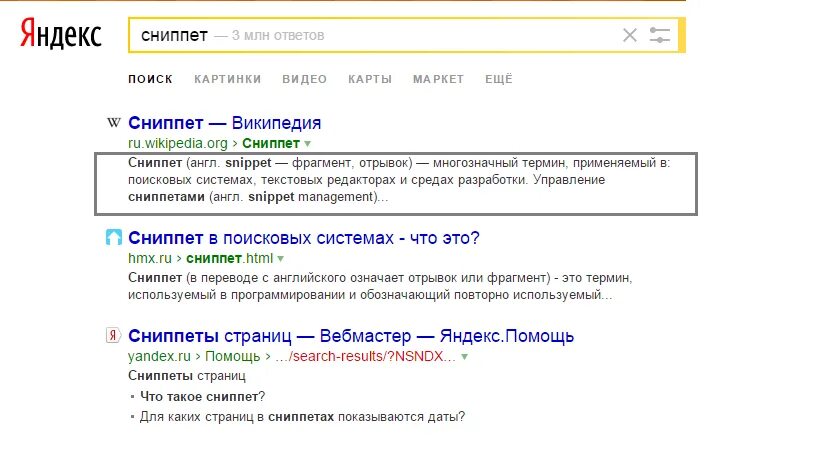Viewport: 832px width, 467px height.
Task: Open Сниппет в поисковых системах result
Action: click(304, 238)
